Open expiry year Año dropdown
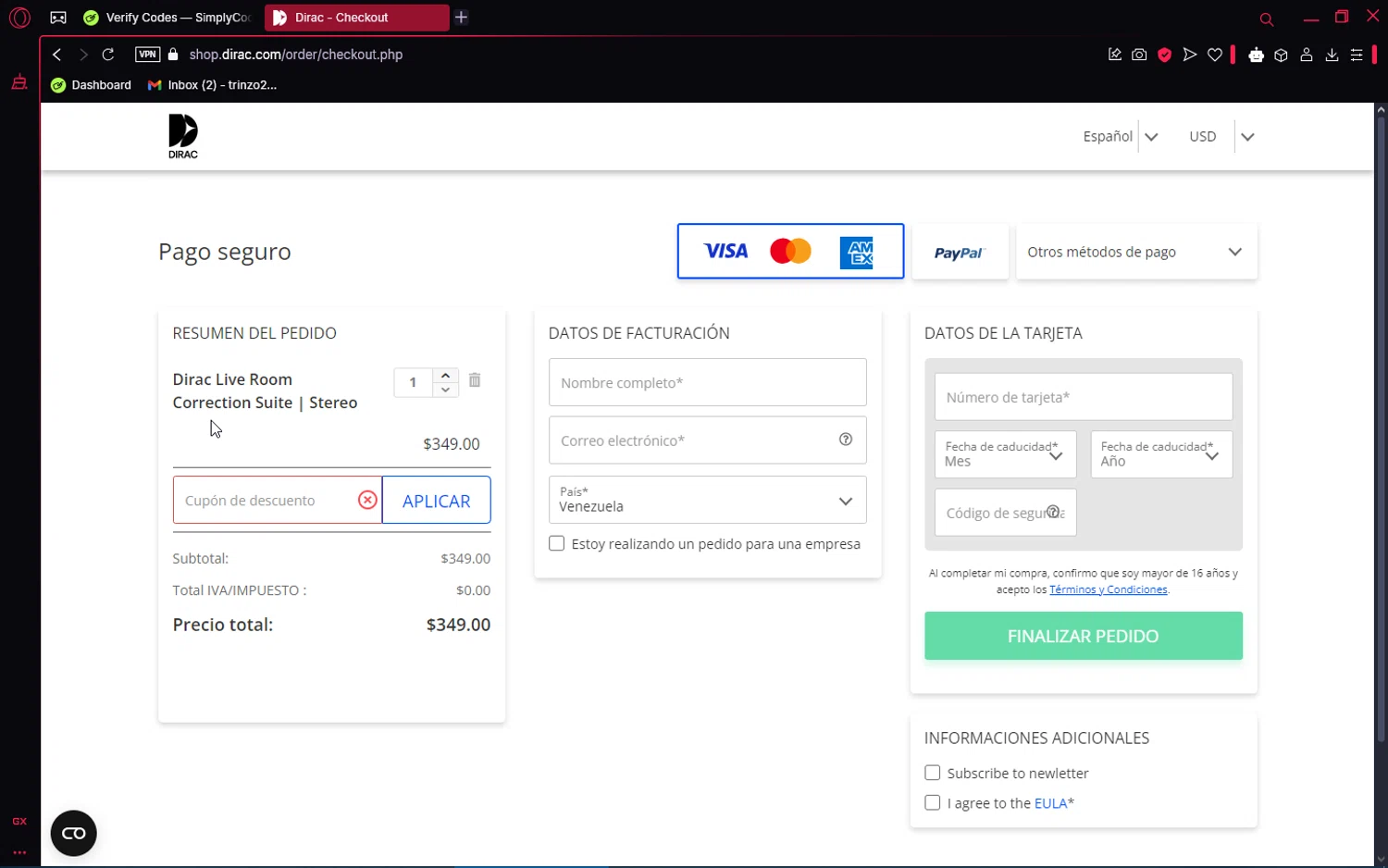The width and height of the screenshot is (1388, 868). point(1161,454)
